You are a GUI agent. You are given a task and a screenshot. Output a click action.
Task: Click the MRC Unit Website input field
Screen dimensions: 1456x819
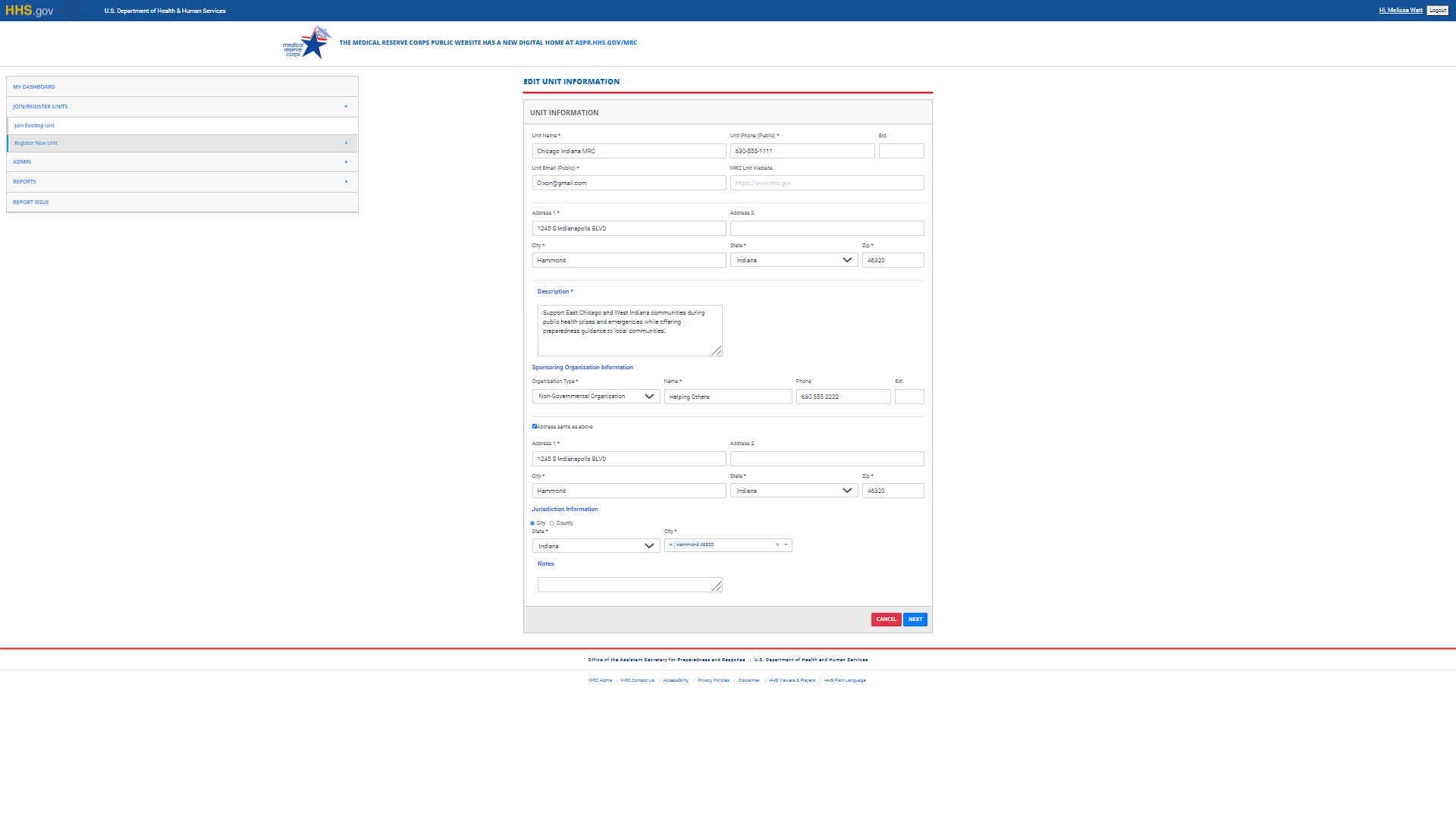coord(827,183)
